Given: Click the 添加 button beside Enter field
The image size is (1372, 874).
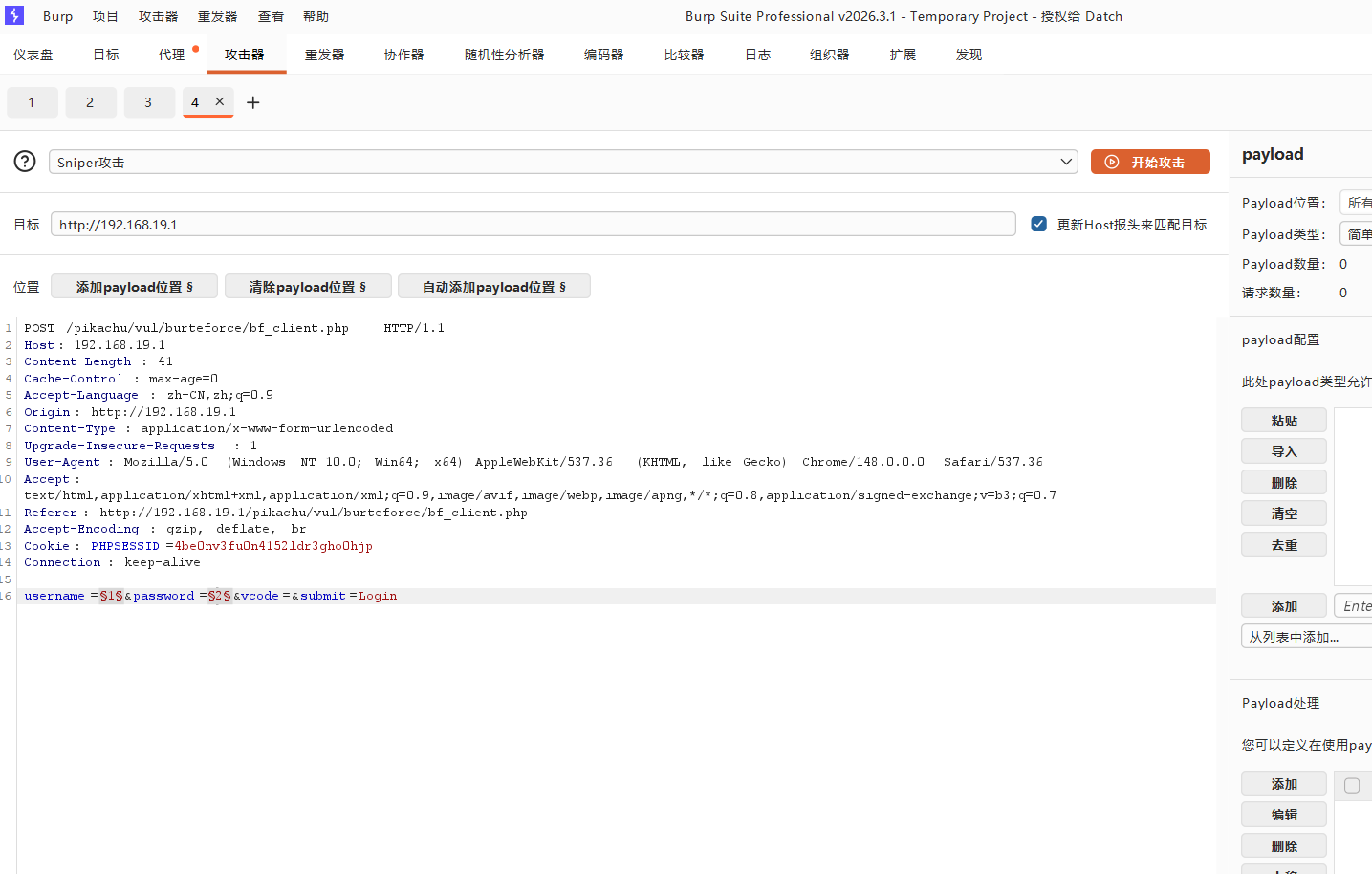Looking at the screenshot, I should point(1284,606).
